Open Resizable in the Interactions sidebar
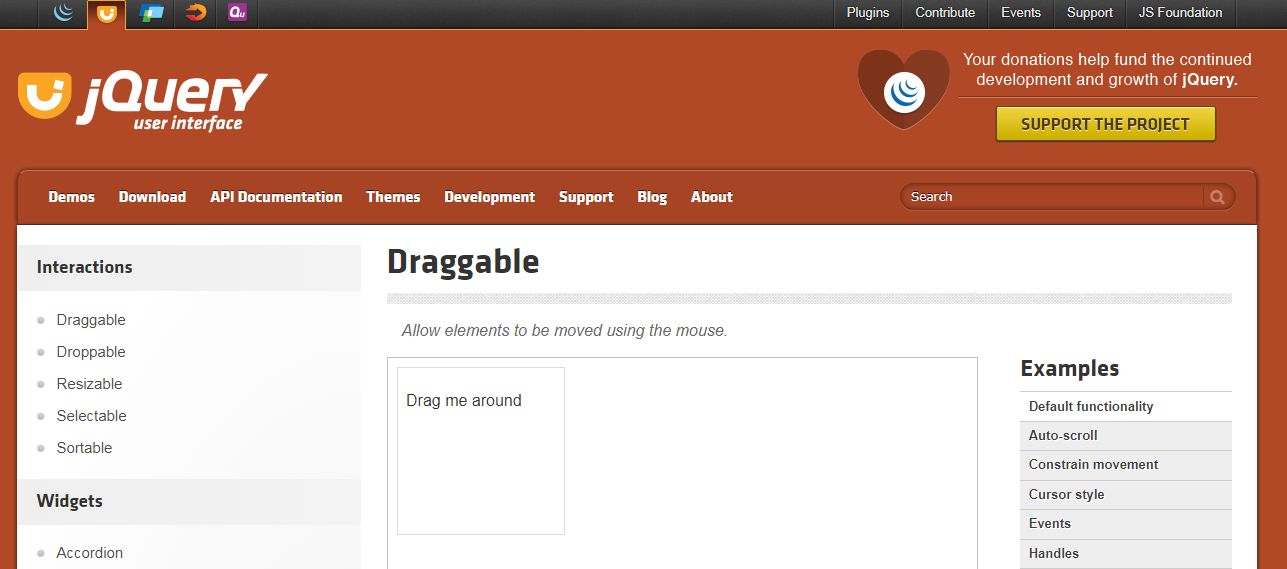The width and height of the screenshot is (1287, 569). [x=89, y=384]
